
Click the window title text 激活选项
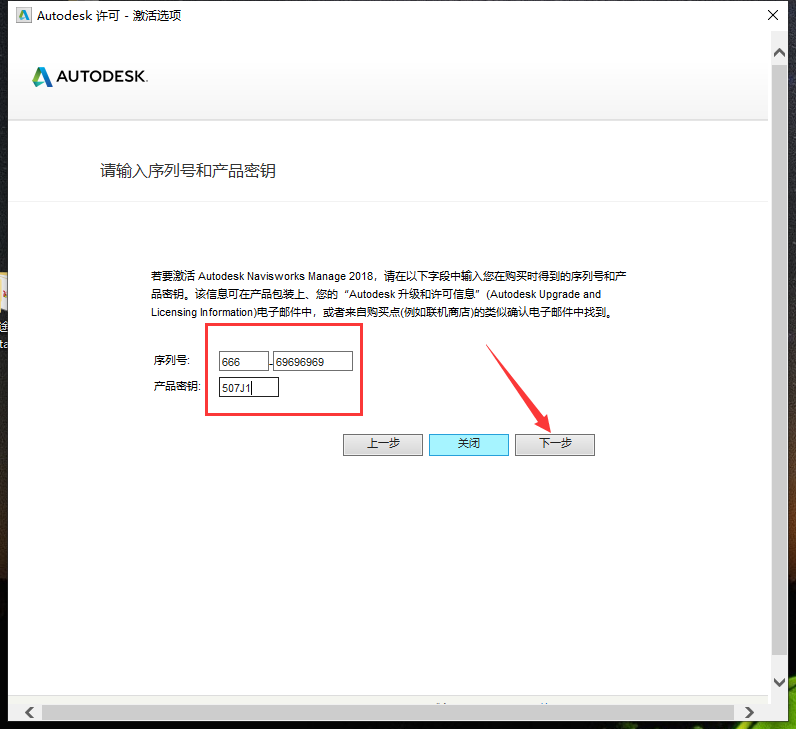(157, 16)
